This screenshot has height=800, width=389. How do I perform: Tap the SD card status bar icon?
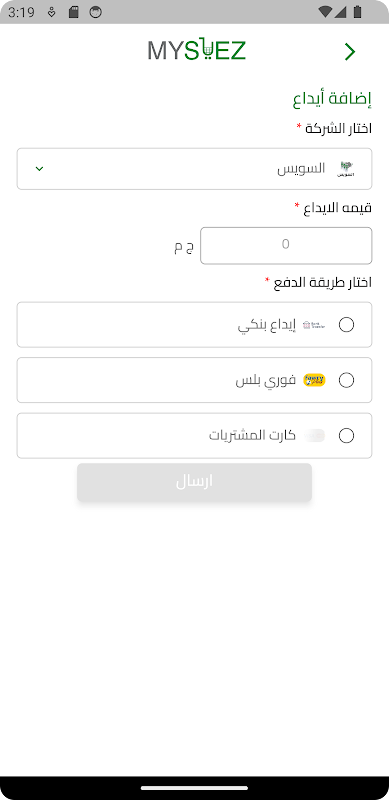click(x=74, y=12)
